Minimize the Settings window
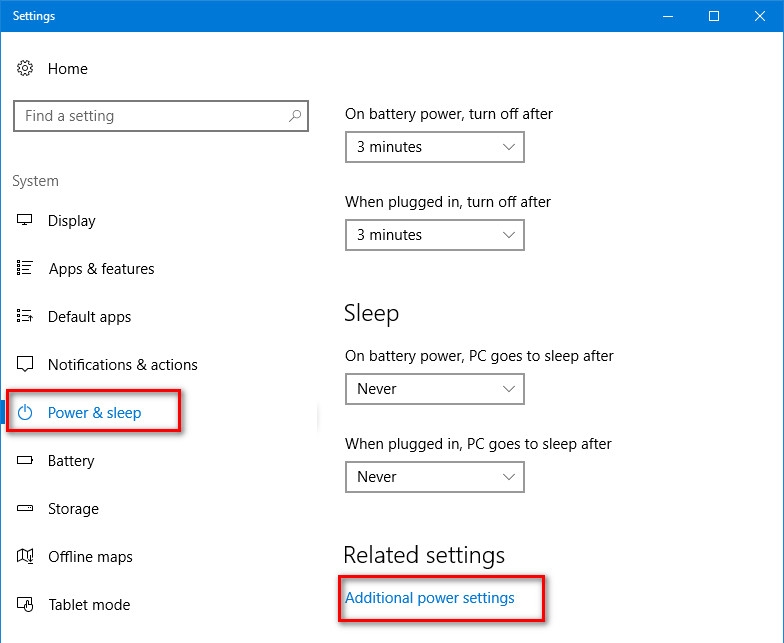Viewport: 784px width, 643px height. (668, 16)
